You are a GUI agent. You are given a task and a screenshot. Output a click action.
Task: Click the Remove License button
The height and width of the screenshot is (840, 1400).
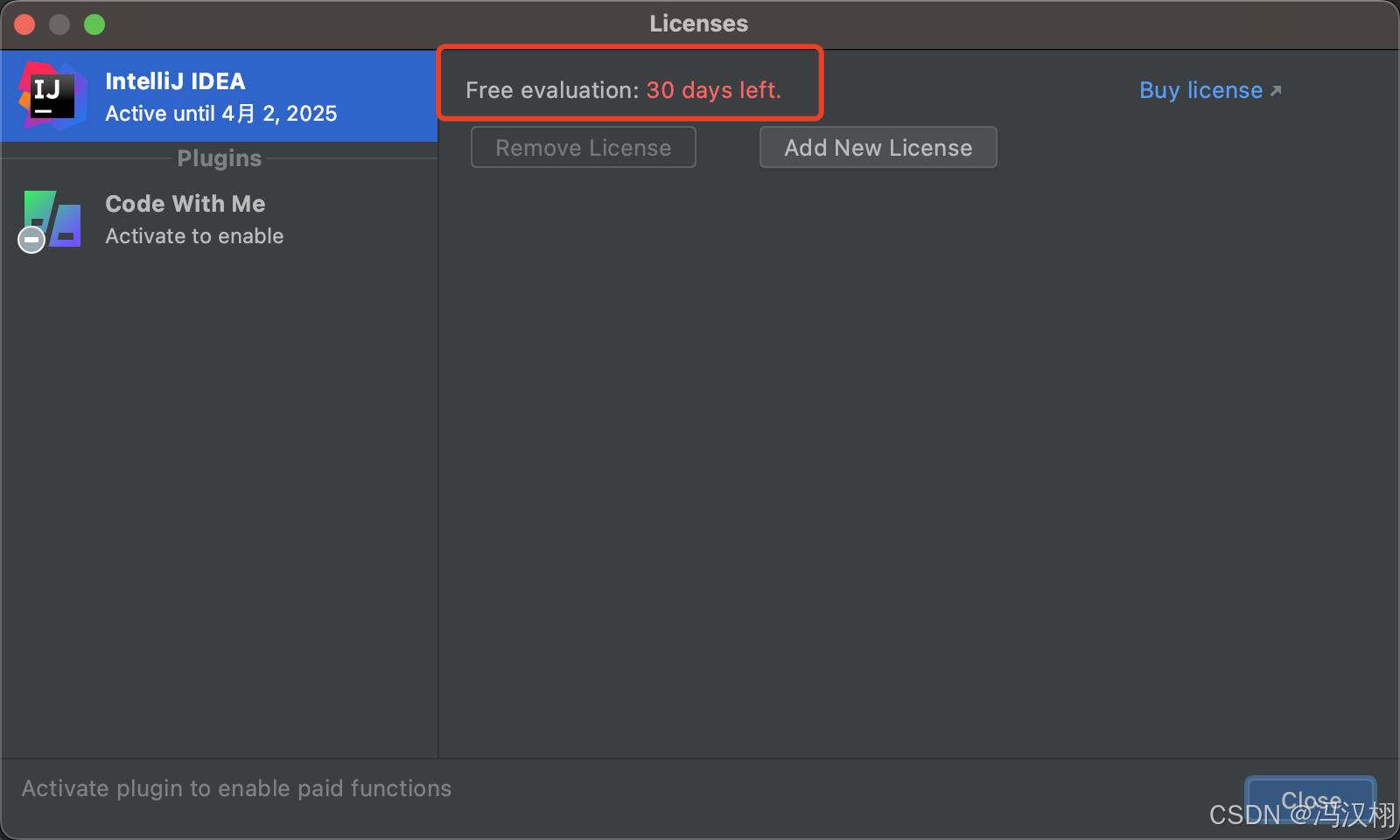click(584, 147)
